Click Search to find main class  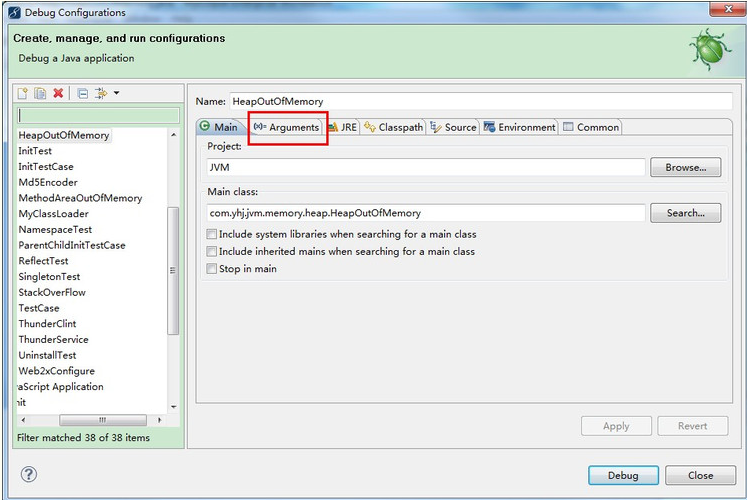click(x=686, y=213)
